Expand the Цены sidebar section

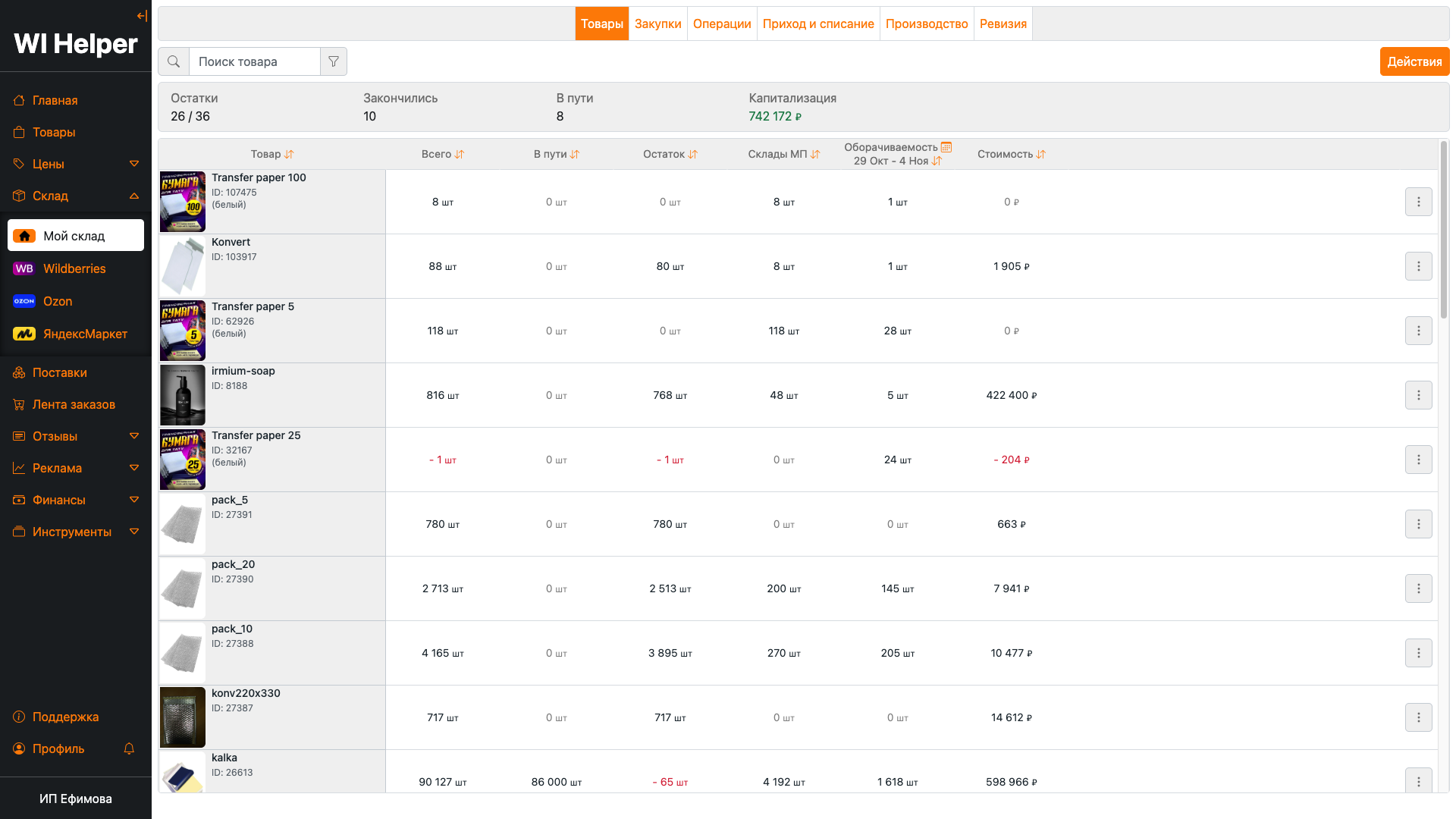tap(134, 164)
